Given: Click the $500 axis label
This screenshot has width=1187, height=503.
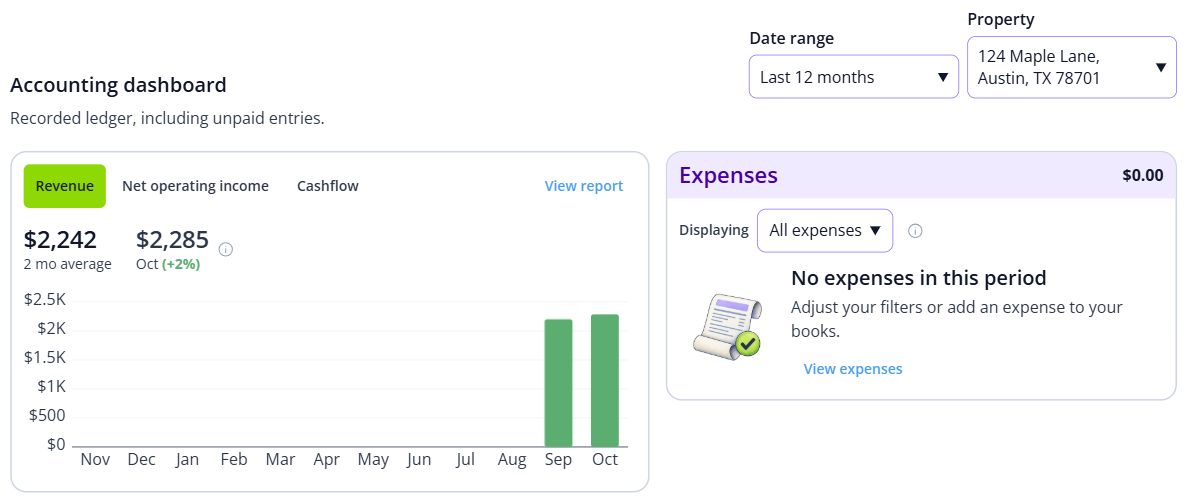Looking at the screenshot, I should [x=48, y=415].
